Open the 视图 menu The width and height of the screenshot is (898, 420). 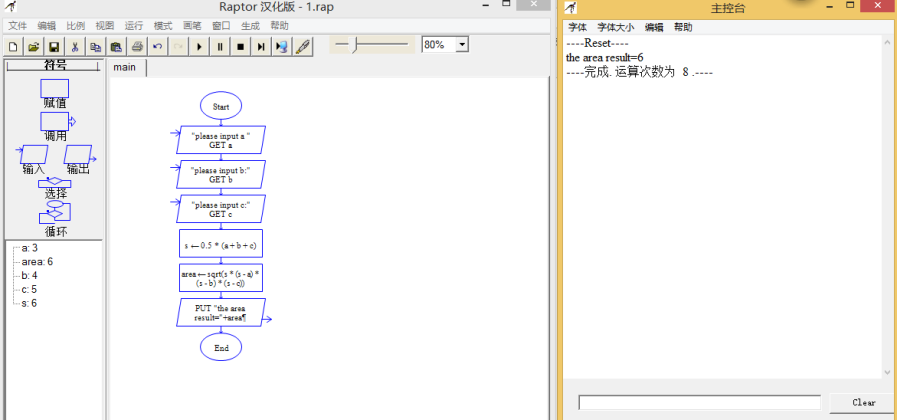[x=105, y=26]
